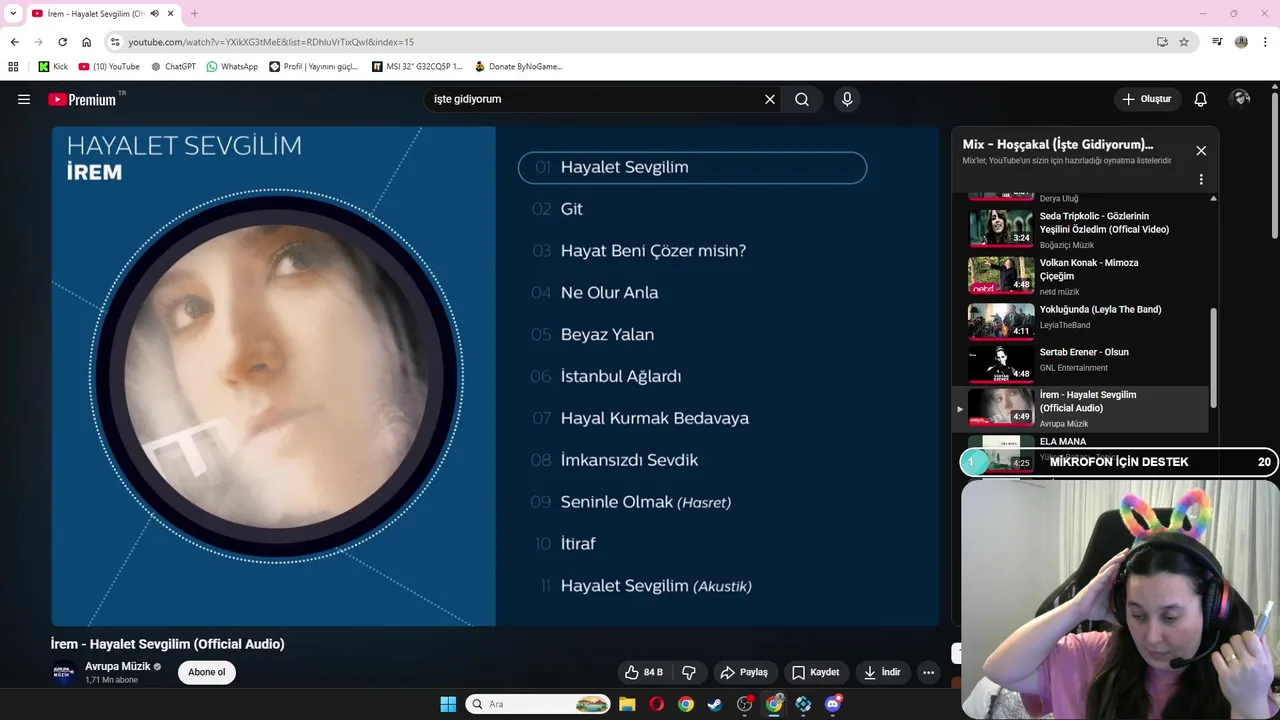Download the video with İndir
Screen dimensions: 1280x720
[883, 672]
